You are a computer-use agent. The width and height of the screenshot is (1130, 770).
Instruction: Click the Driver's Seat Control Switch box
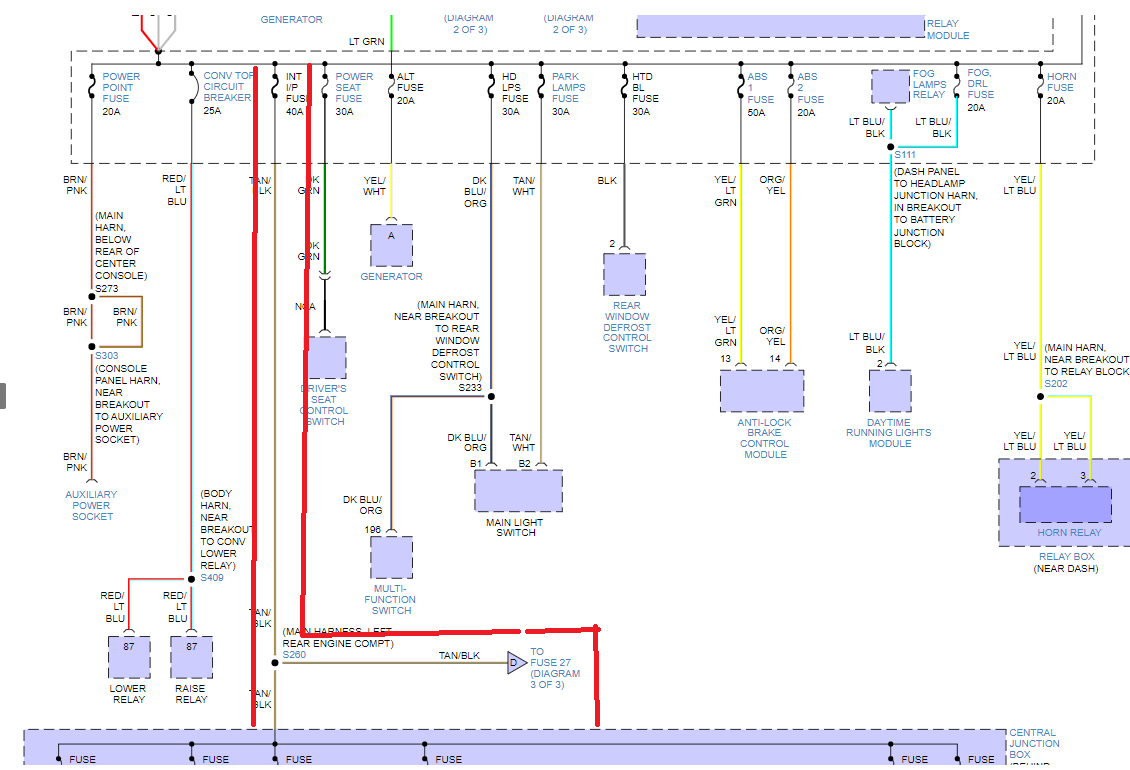coord(327,358)
